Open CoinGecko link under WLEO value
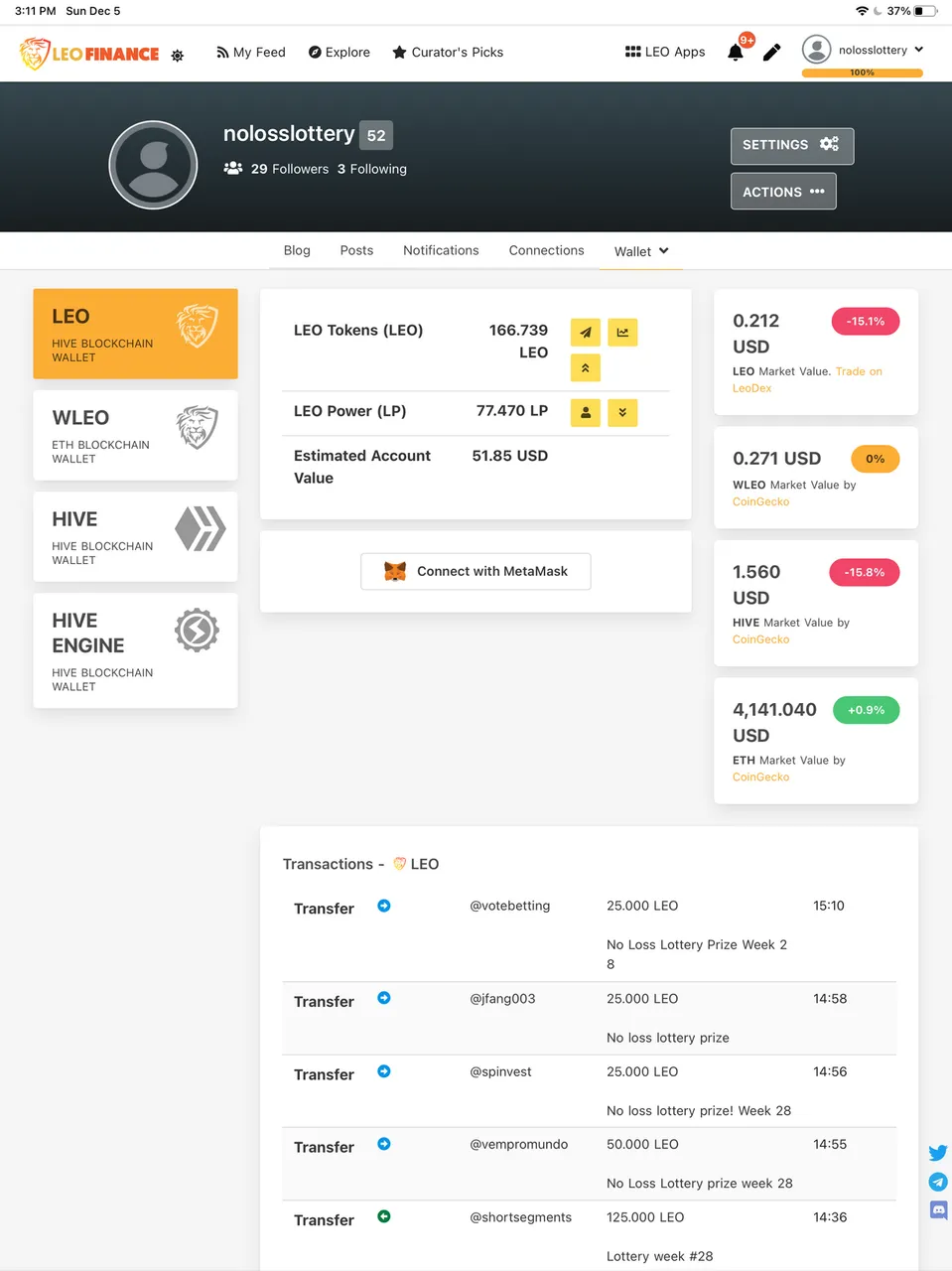Screen dimensions: 952x1271 (760, 501)
